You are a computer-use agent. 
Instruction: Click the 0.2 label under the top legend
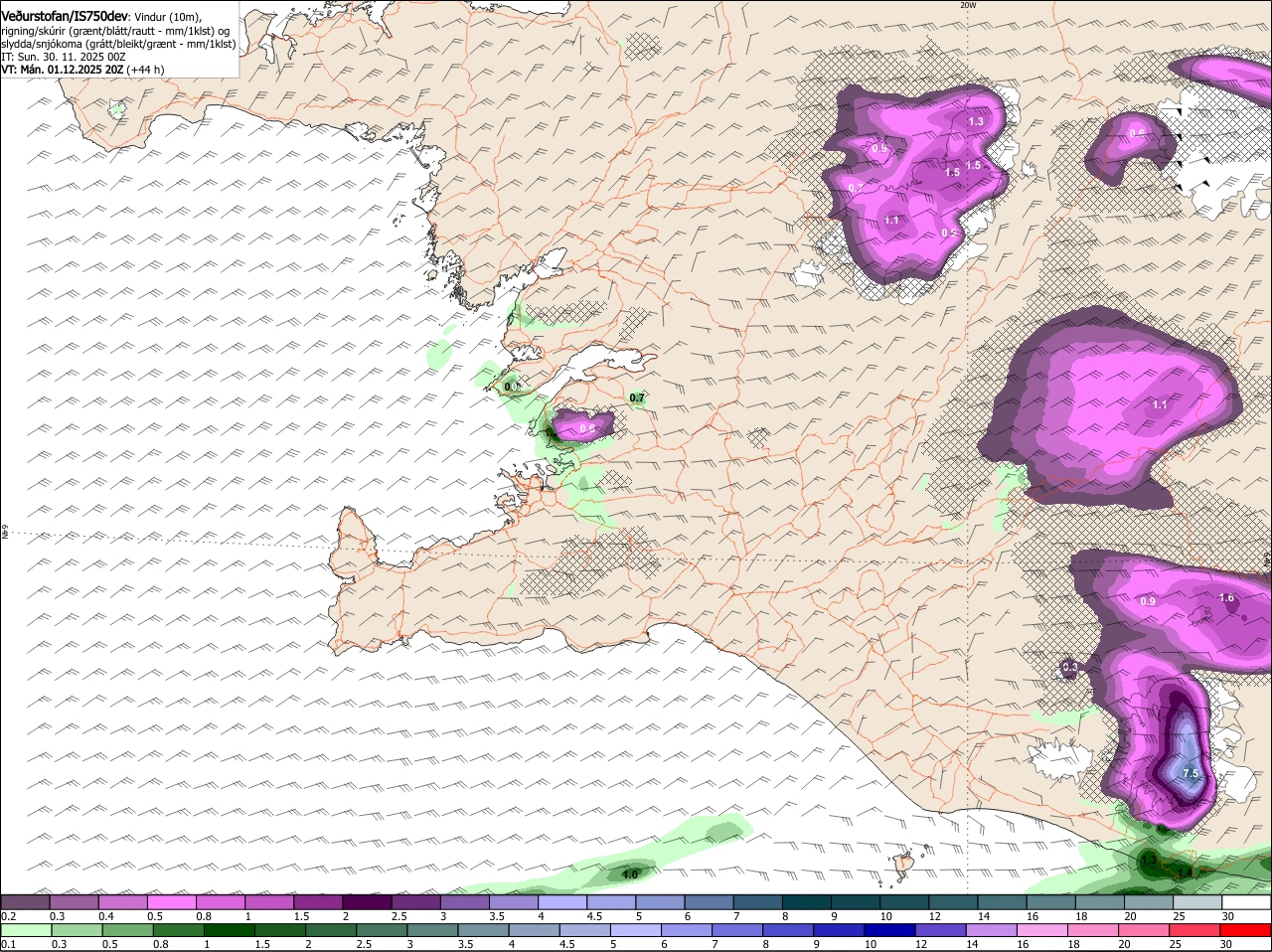pyautogui.click(x=8, y=915)
